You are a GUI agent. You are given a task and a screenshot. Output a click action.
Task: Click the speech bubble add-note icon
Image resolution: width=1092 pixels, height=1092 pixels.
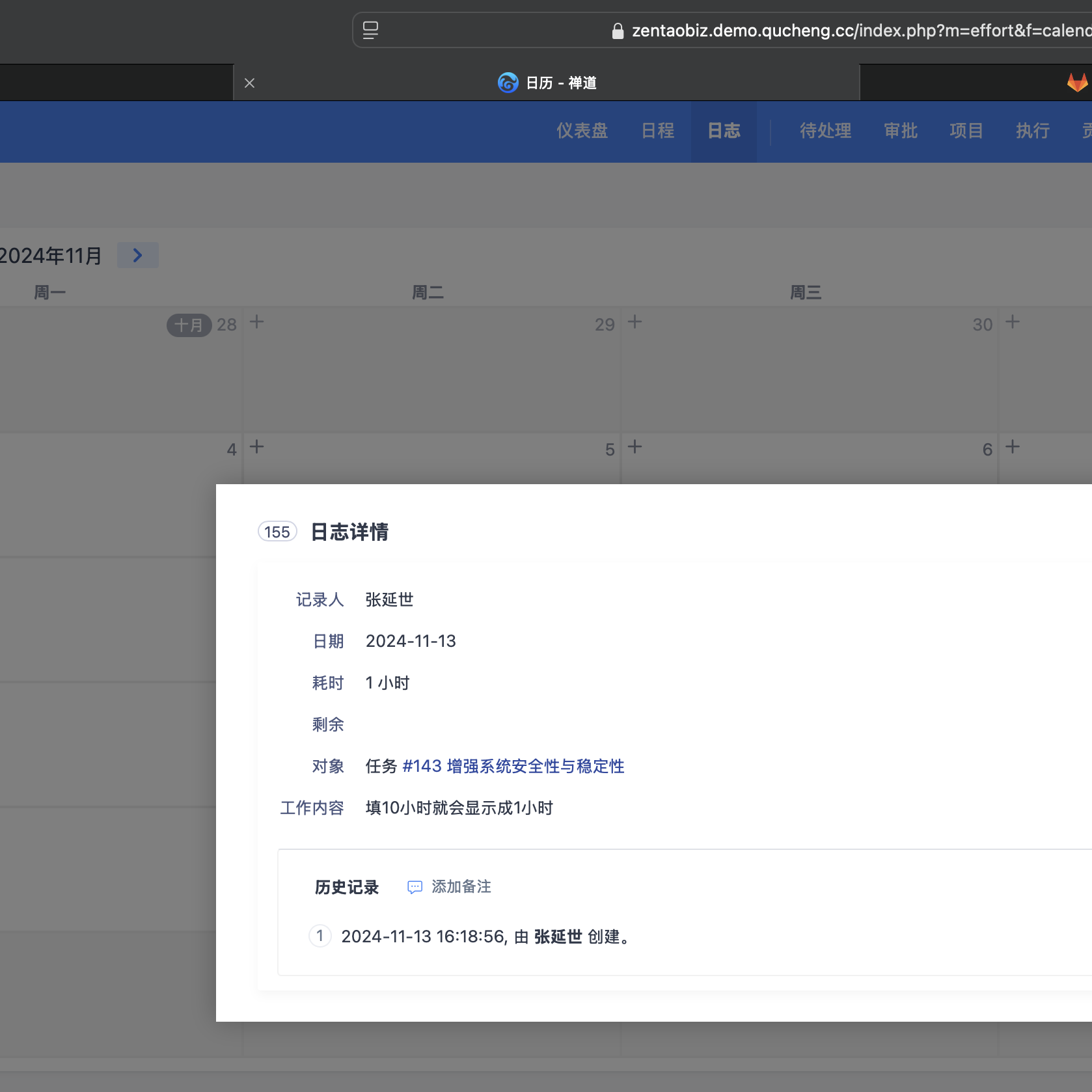415,887
